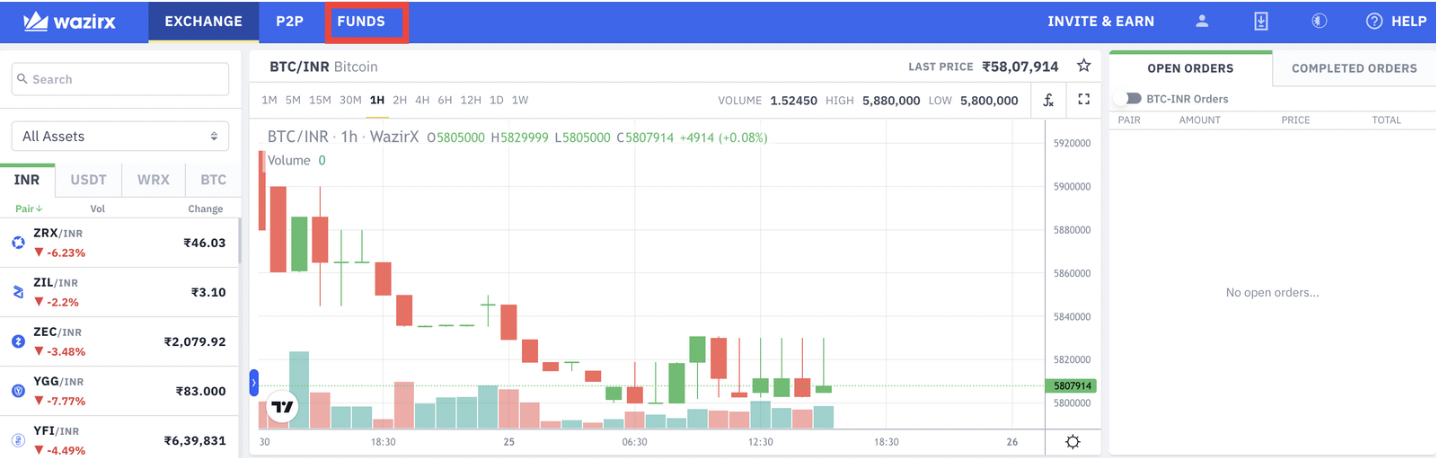The height and width of the screenshot is (458, 1436).
Task: Sort by the Change column header
Action: (x=206, y=209)
